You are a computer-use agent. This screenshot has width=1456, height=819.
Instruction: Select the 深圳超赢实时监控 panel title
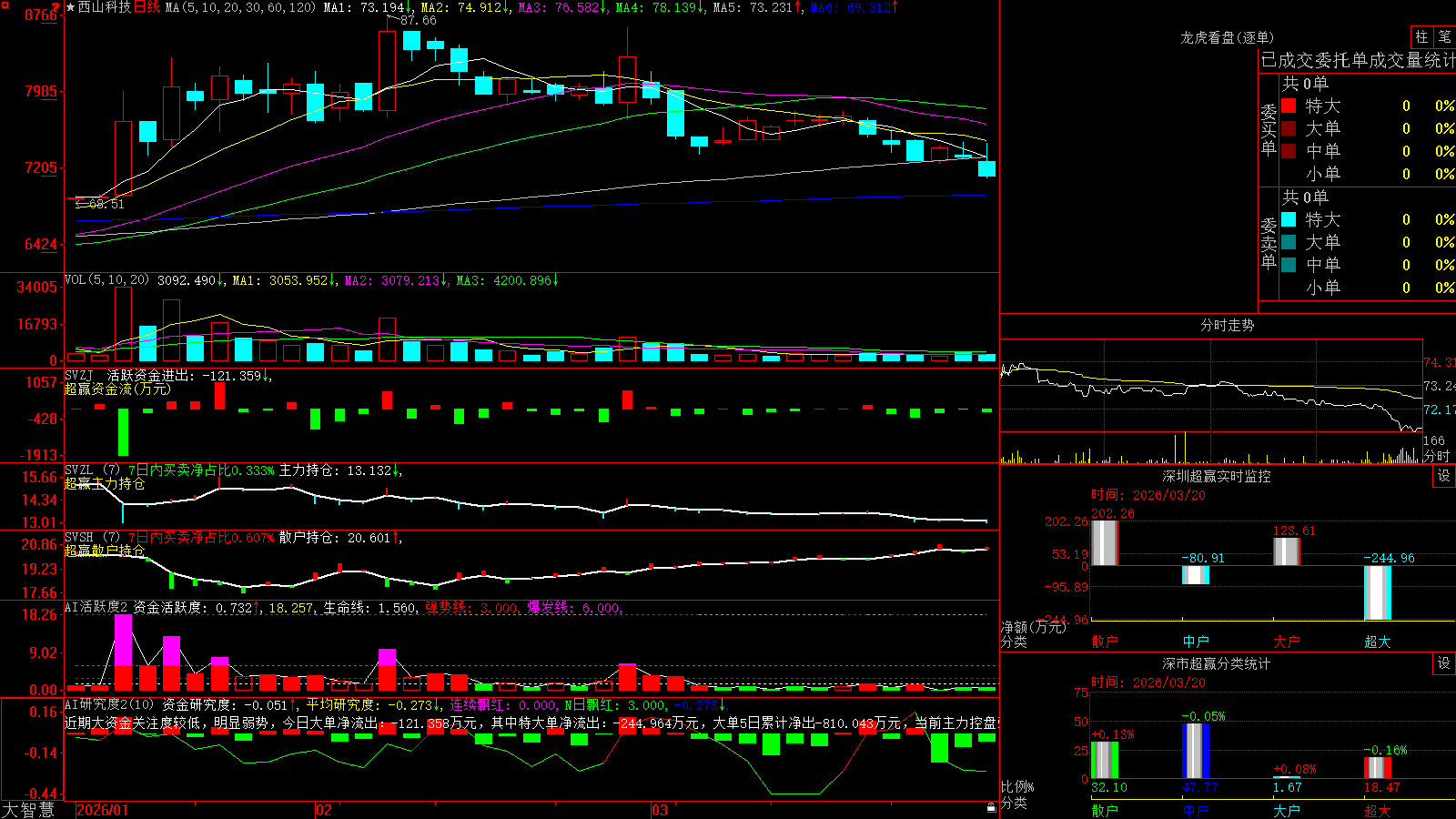tap(1216, 476)
